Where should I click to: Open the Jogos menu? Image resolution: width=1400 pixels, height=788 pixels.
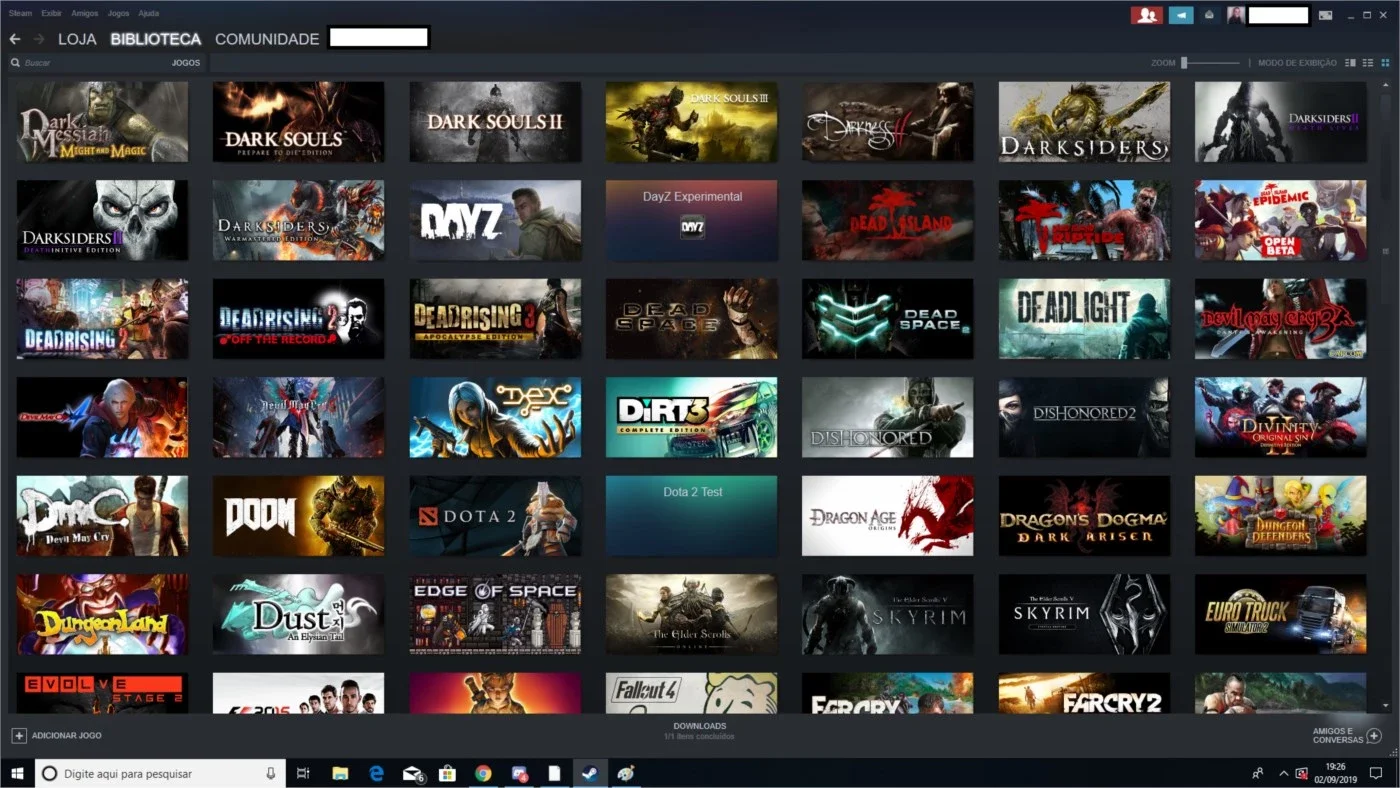click(118, 14)
